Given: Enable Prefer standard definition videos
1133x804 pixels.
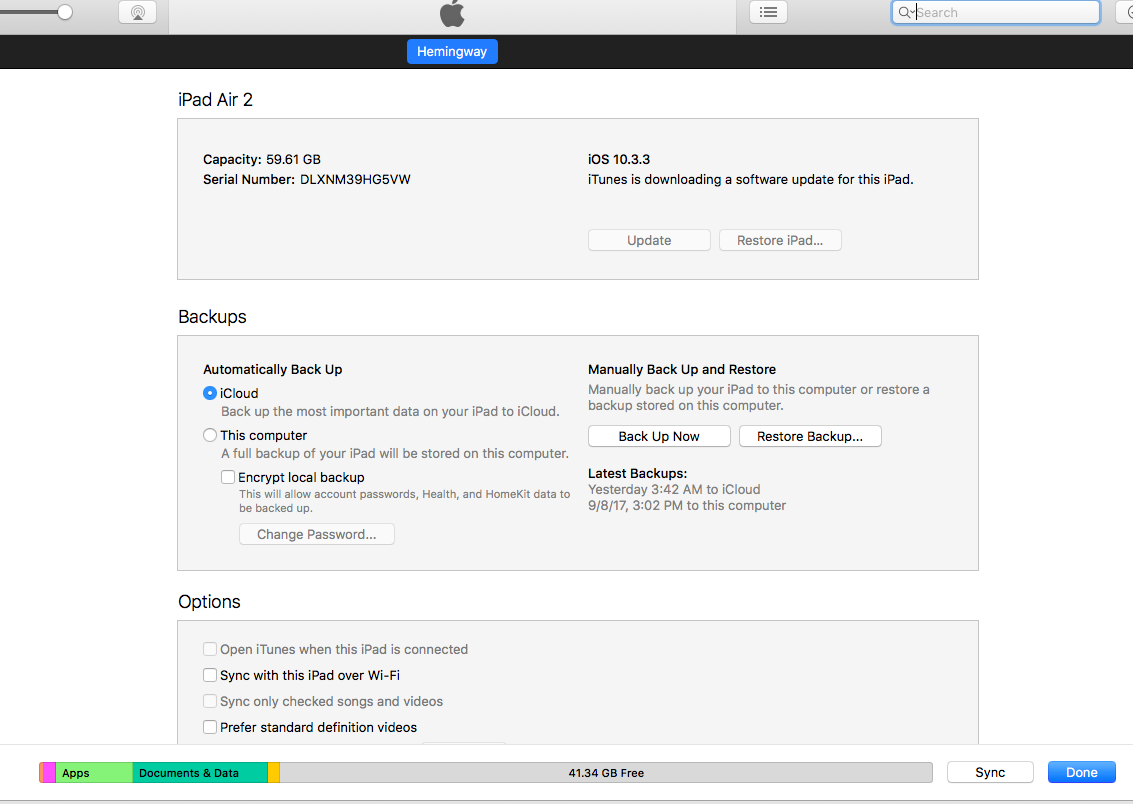Looking at the screenshot, I should [x=210, y=727].
